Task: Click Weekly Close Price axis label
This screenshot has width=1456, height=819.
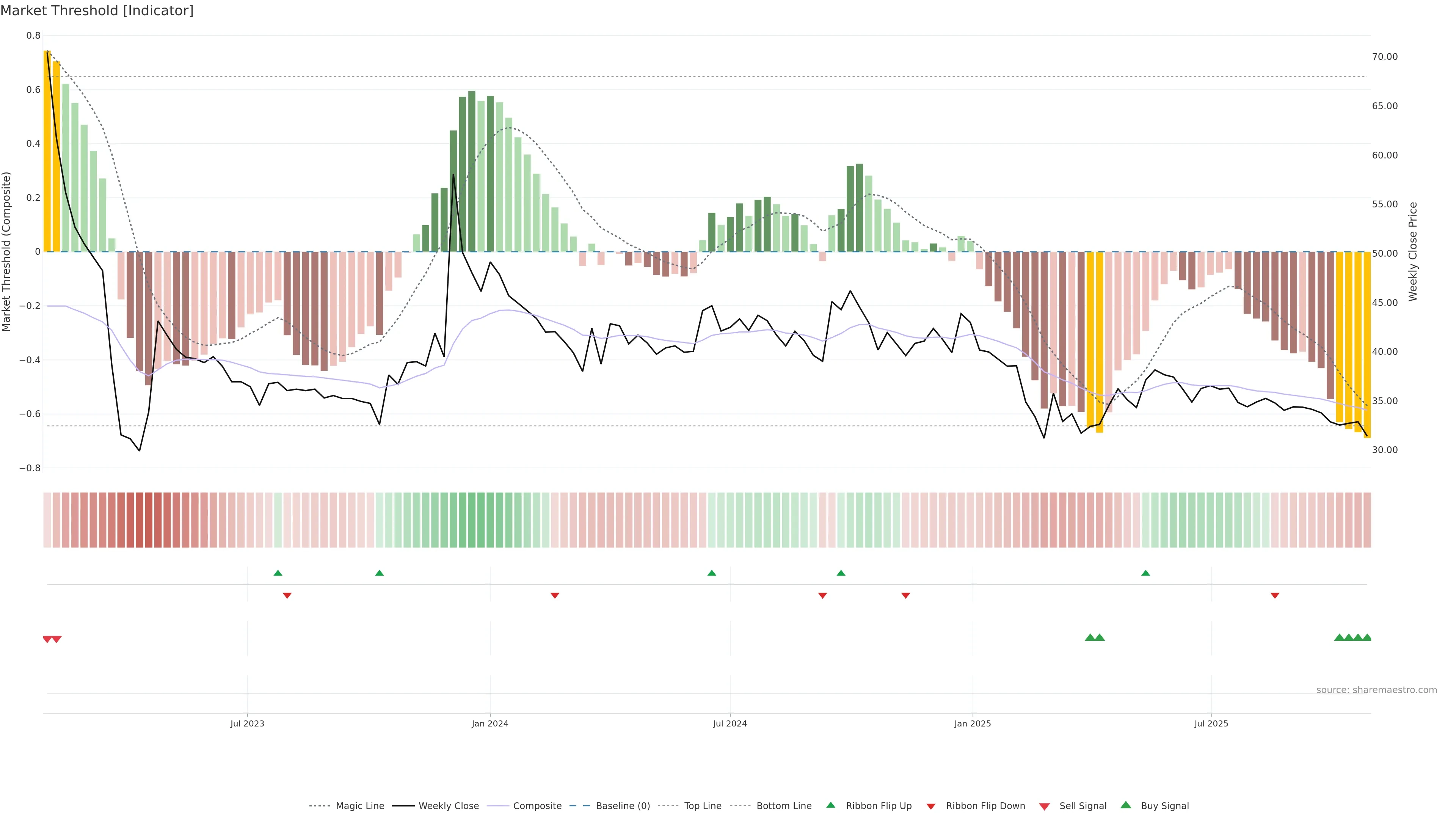Action: click(1412, 251)
